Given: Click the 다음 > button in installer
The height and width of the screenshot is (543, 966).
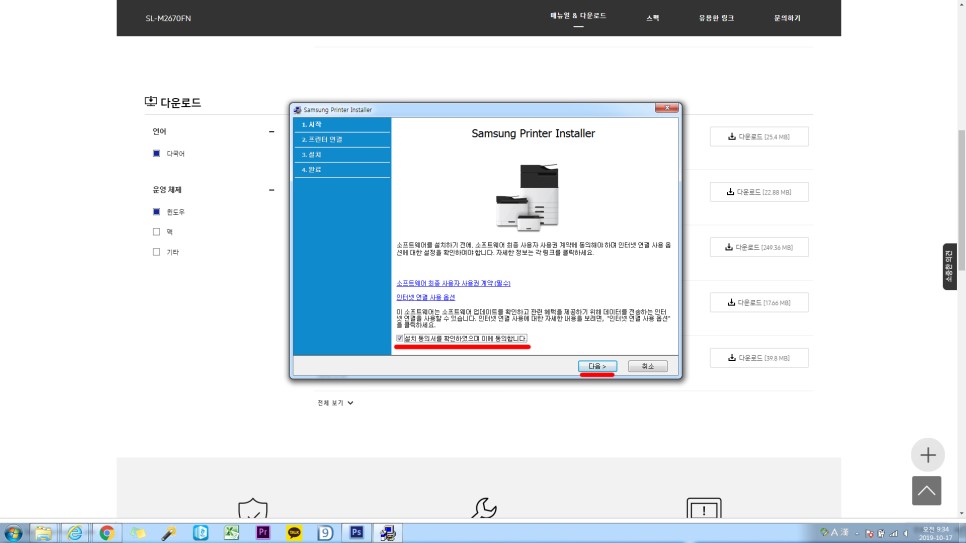Looking at the screenshot, I should (x=598, y=366).
